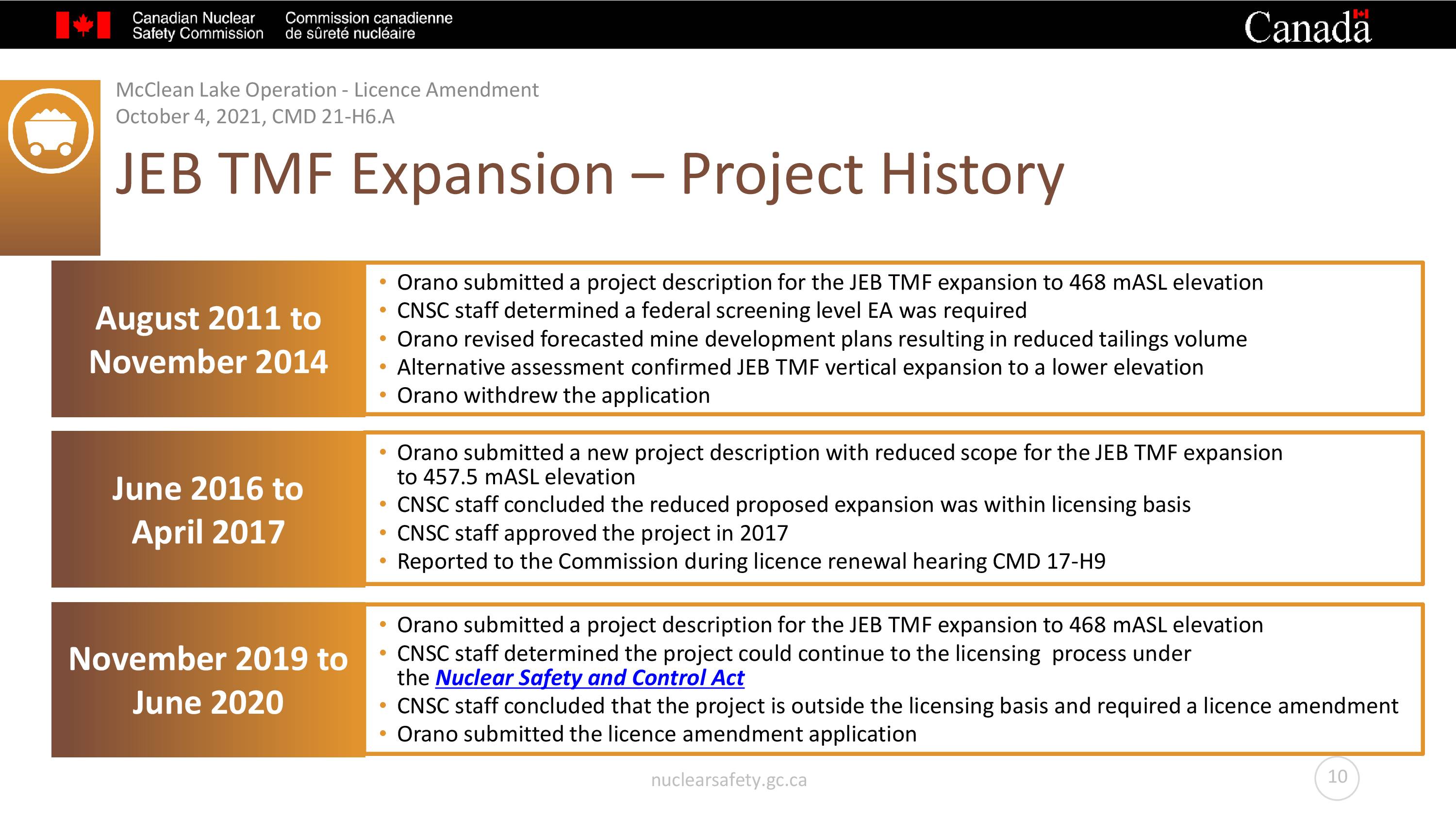Click 'Reported to the Commission during licence renewal hearing' bullet
The width and height of the screenshot is (1456, 819).
tap(751, 561)
